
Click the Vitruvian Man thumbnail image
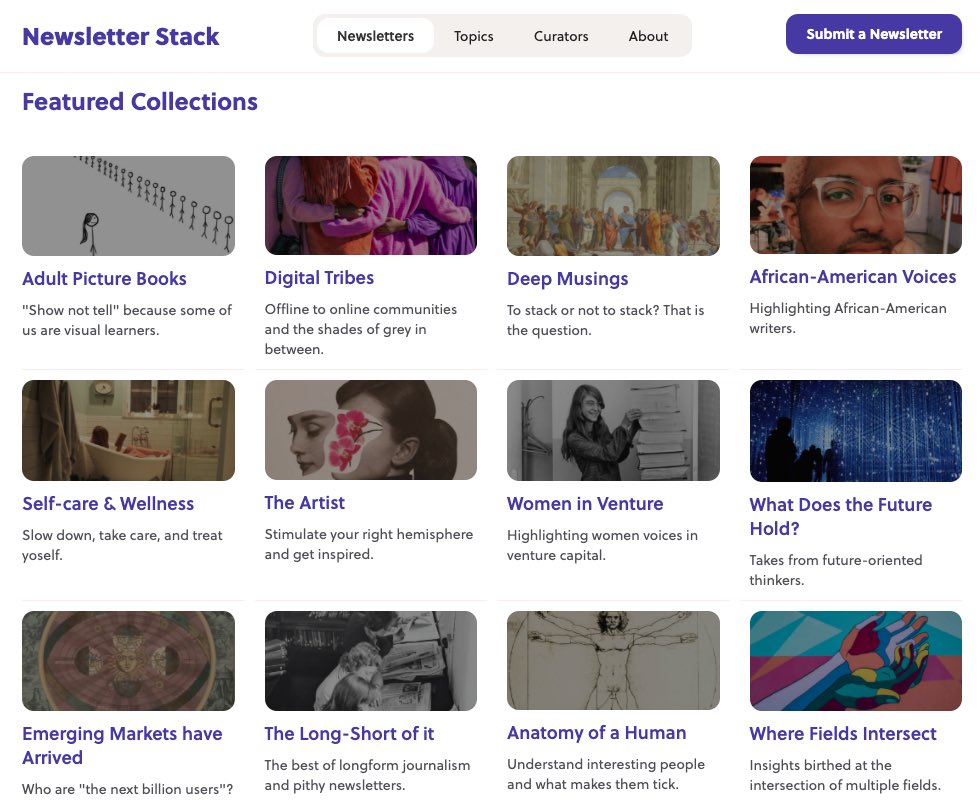click(613, 660)
